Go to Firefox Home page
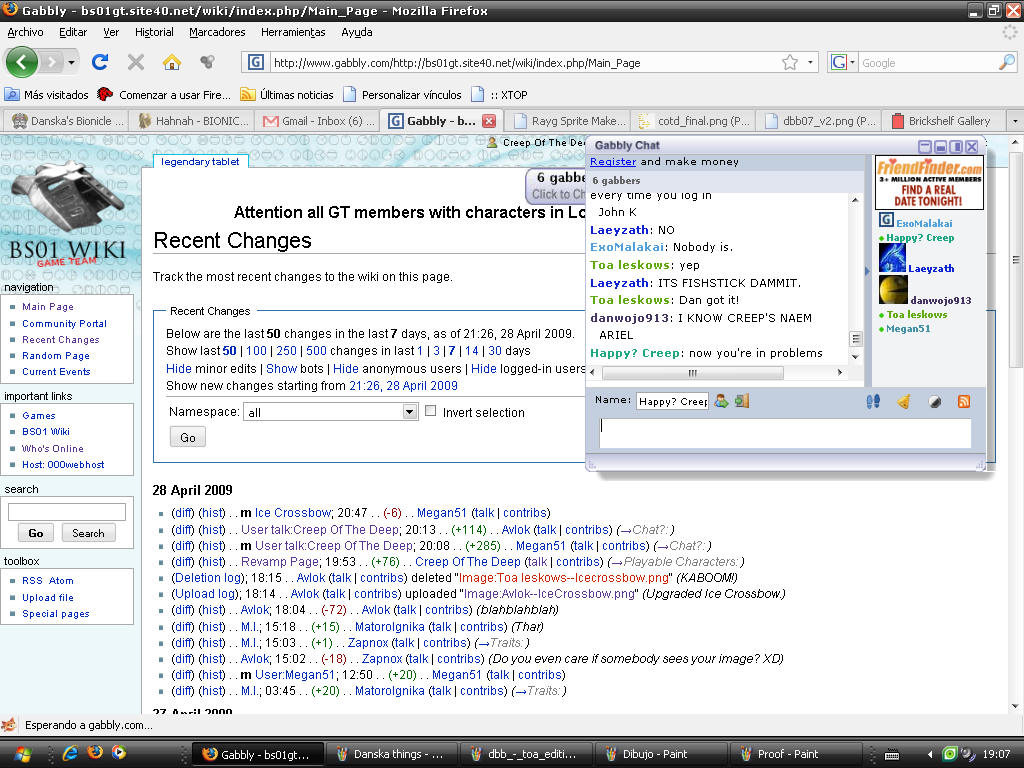The width and height of the screenshot is (1024, 768). click(x=172, y=62)
